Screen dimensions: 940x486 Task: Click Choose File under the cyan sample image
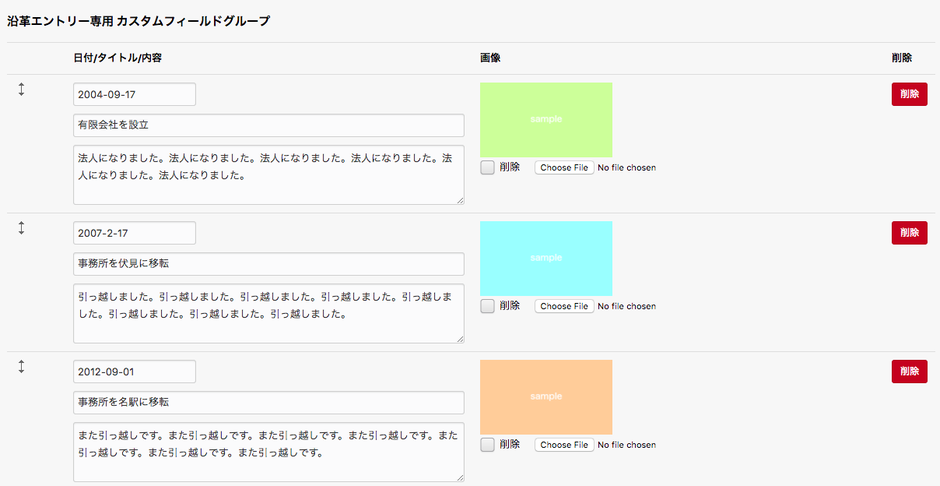click(565, 306)
